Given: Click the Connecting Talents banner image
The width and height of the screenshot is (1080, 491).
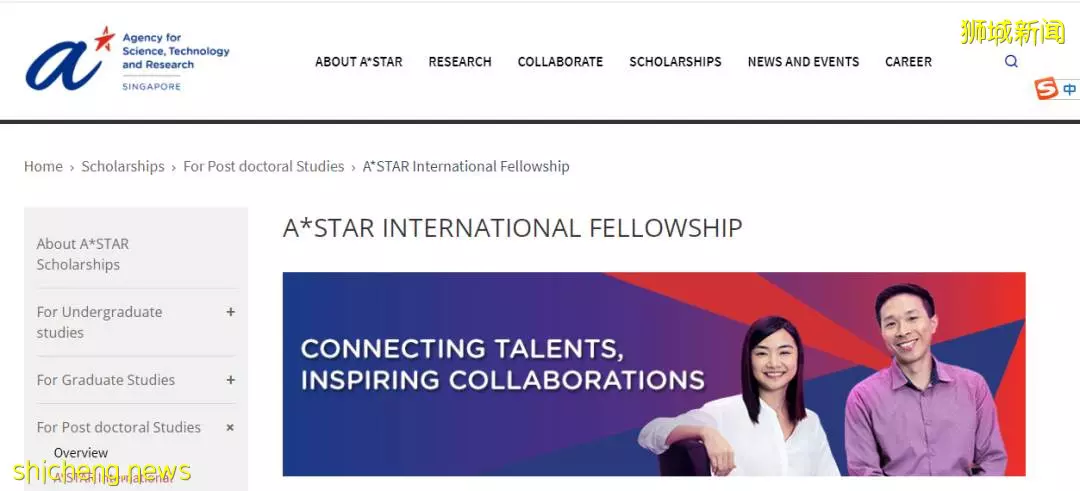Looking at the screenshot, I should coord(654,374).
